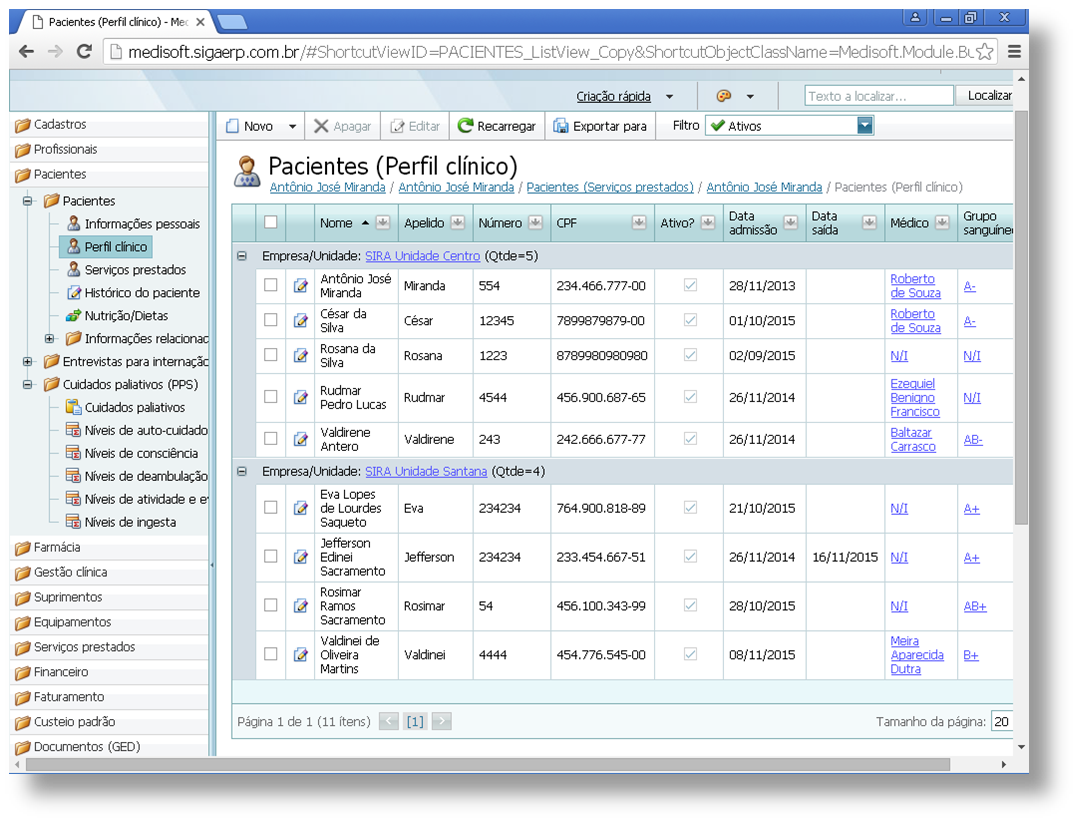1078x823 pixels.
Task: Check the Eva Lopes row checkbox
Action: [271, 507]
